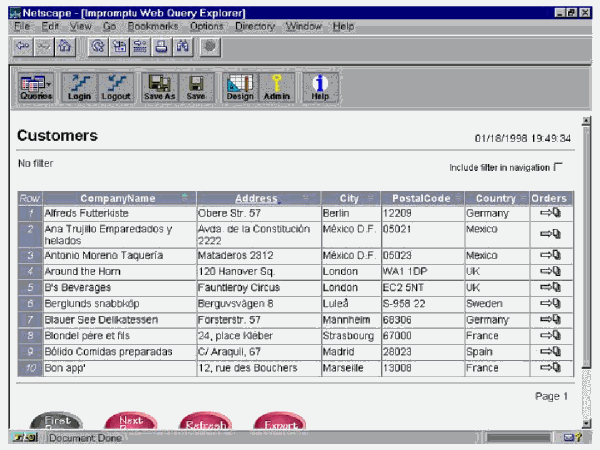Click the Netscape Home toolbar icon
The height and width of the screenshot is (450, 600).
(65, 47)
